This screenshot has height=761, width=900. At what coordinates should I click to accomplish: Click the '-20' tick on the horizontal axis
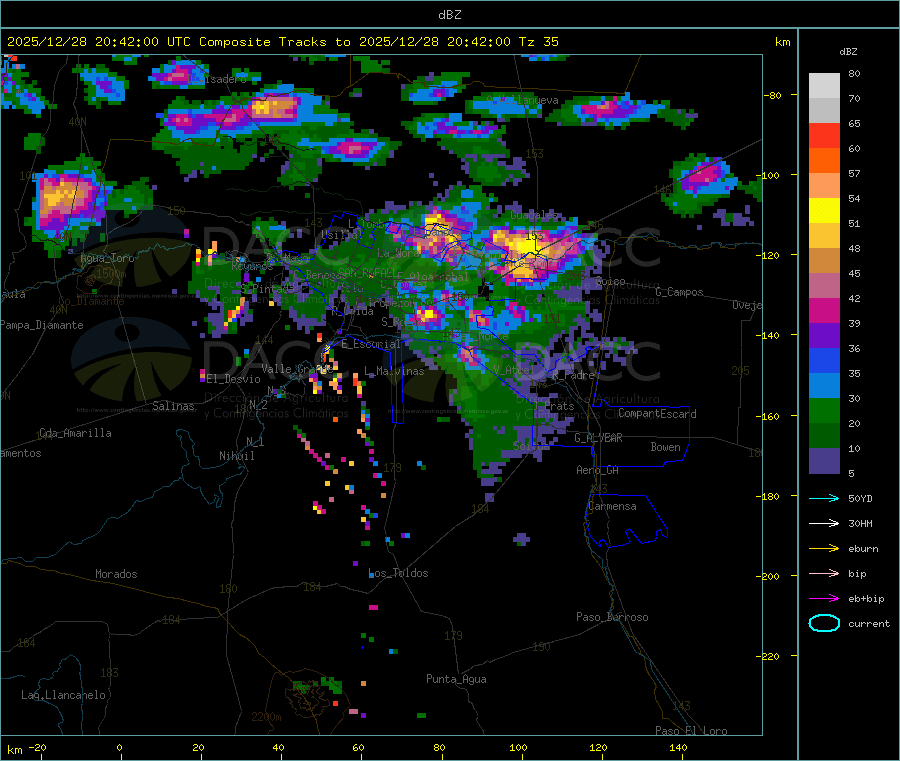[38, 748]
